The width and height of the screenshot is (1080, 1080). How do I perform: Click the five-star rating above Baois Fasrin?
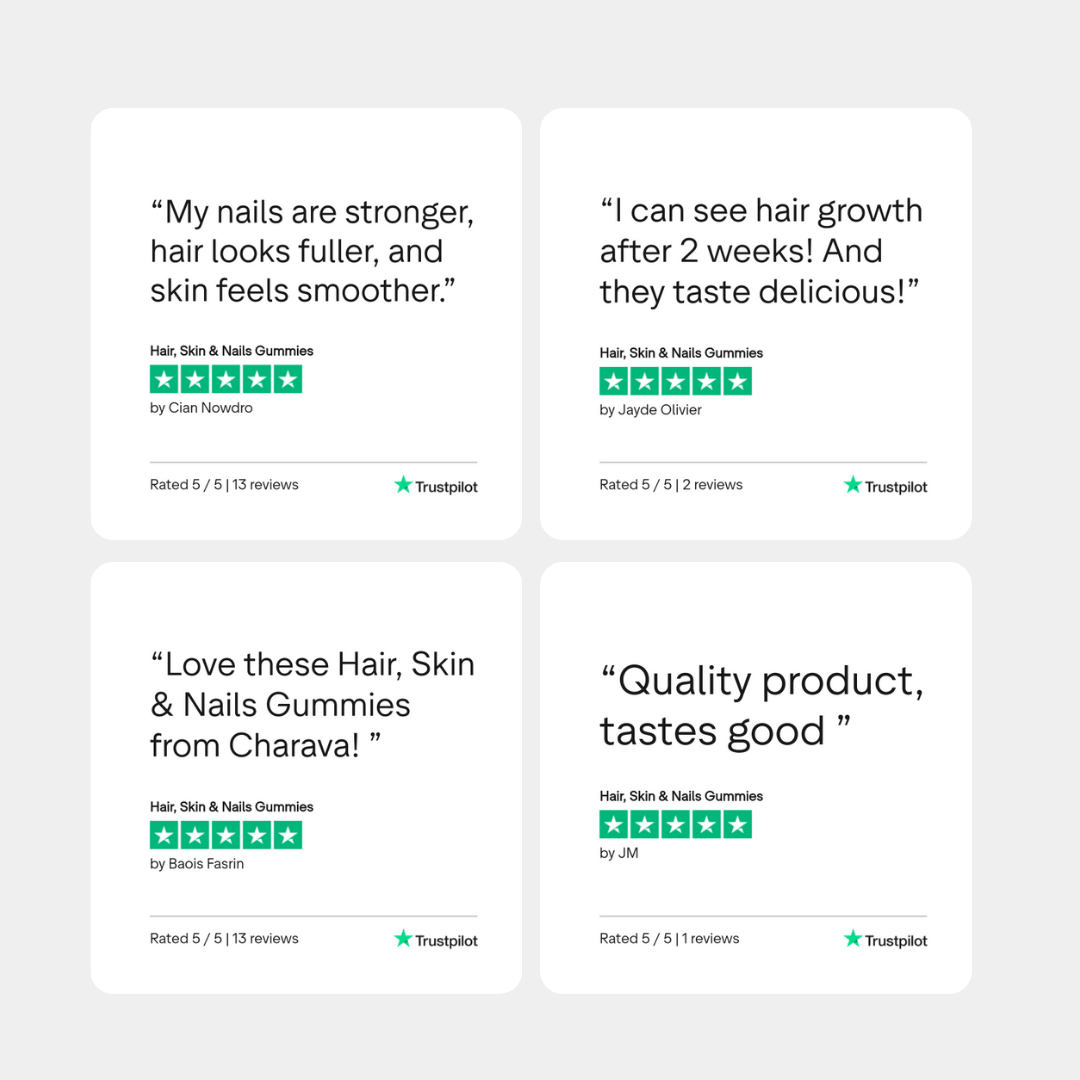pos(226,835)
